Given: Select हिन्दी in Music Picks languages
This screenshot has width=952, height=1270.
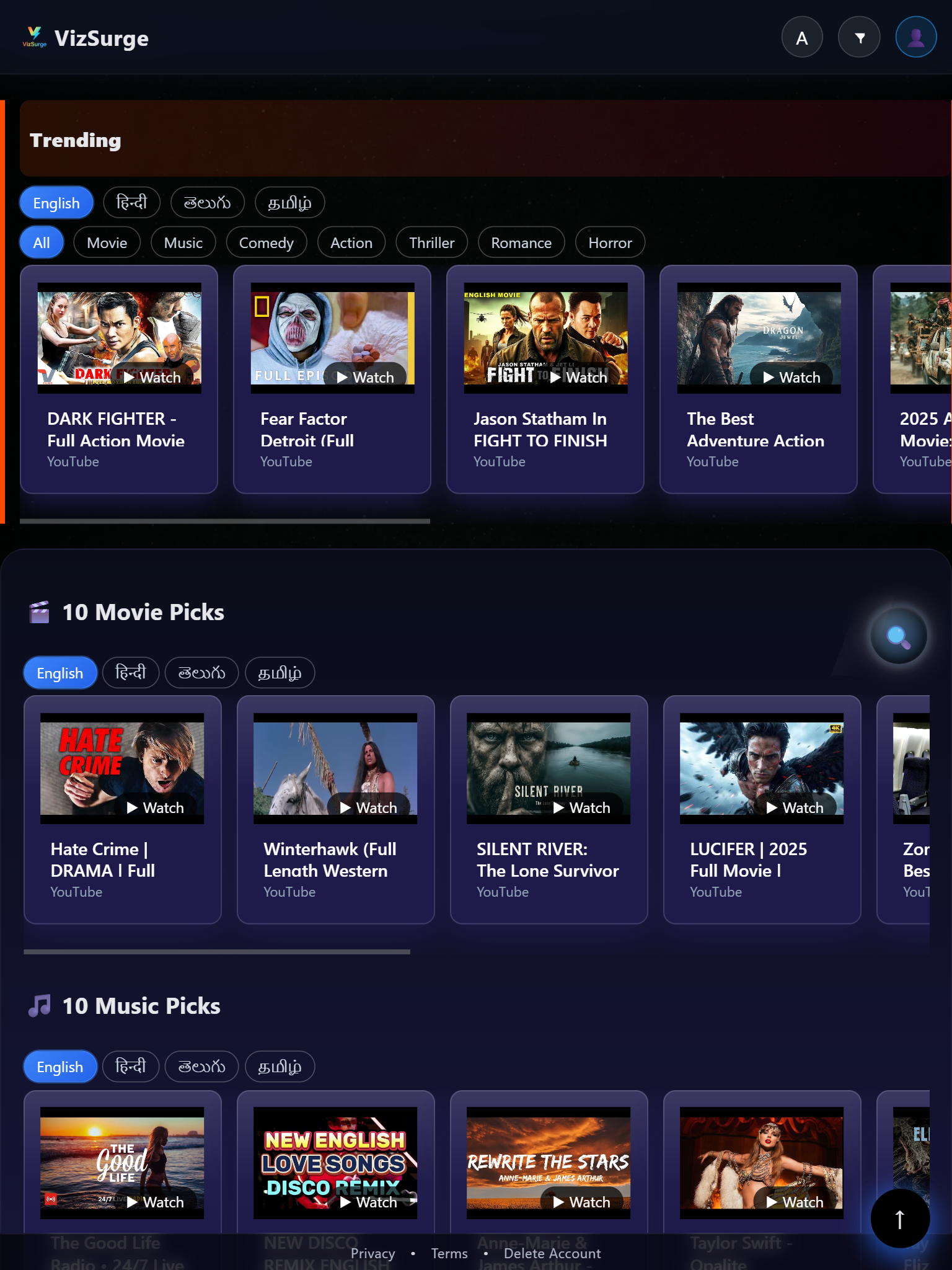Looking at the screenshot, I should click(x=131, y=1067).
